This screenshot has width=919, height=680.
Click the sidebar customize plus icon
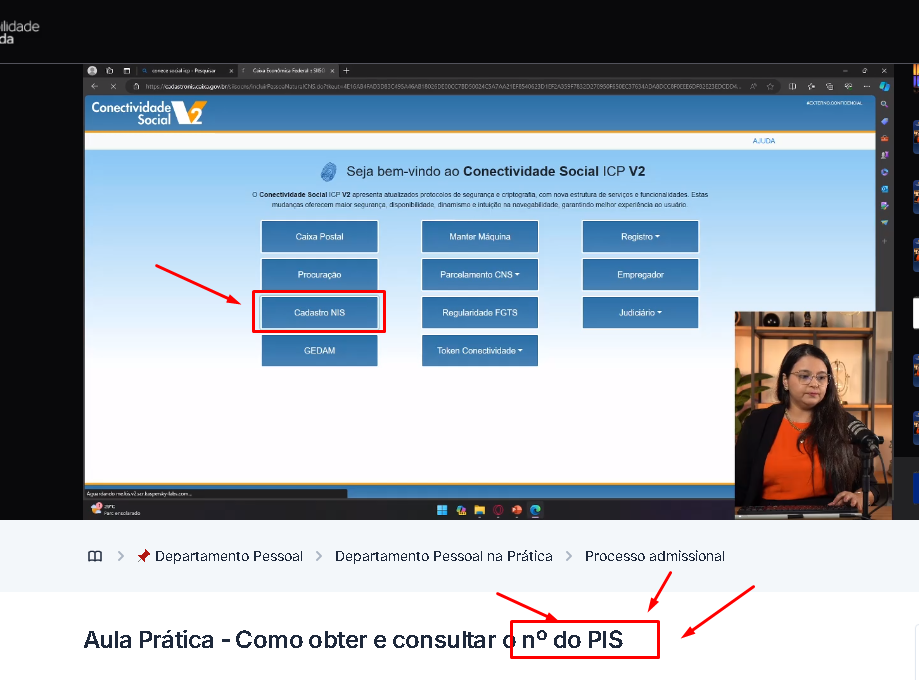click(x=884, y=241)
